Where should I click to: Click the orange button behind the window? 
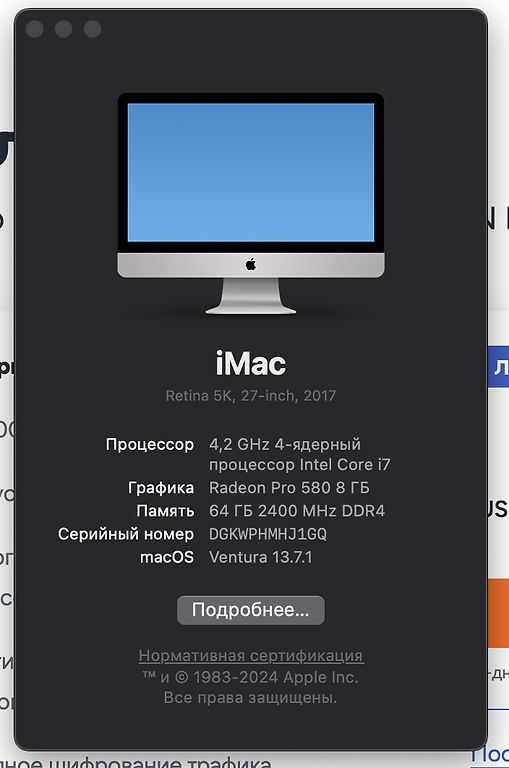point(498,613)
